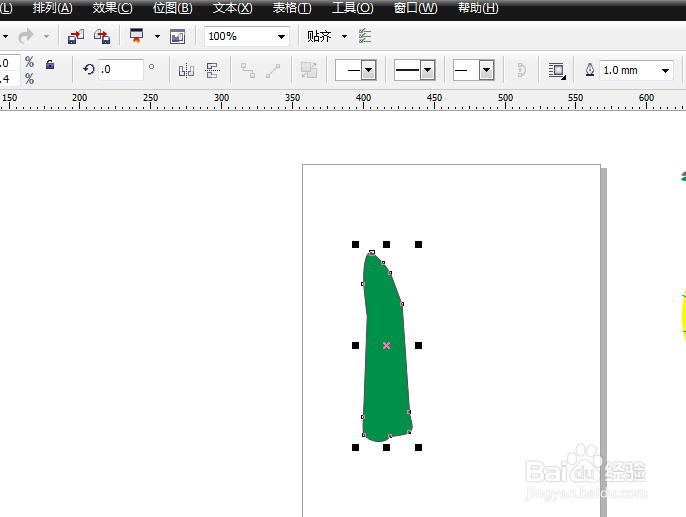Click the bottom-right selection handle
Screen dimensions: 686x517
[x=418, y=447]
